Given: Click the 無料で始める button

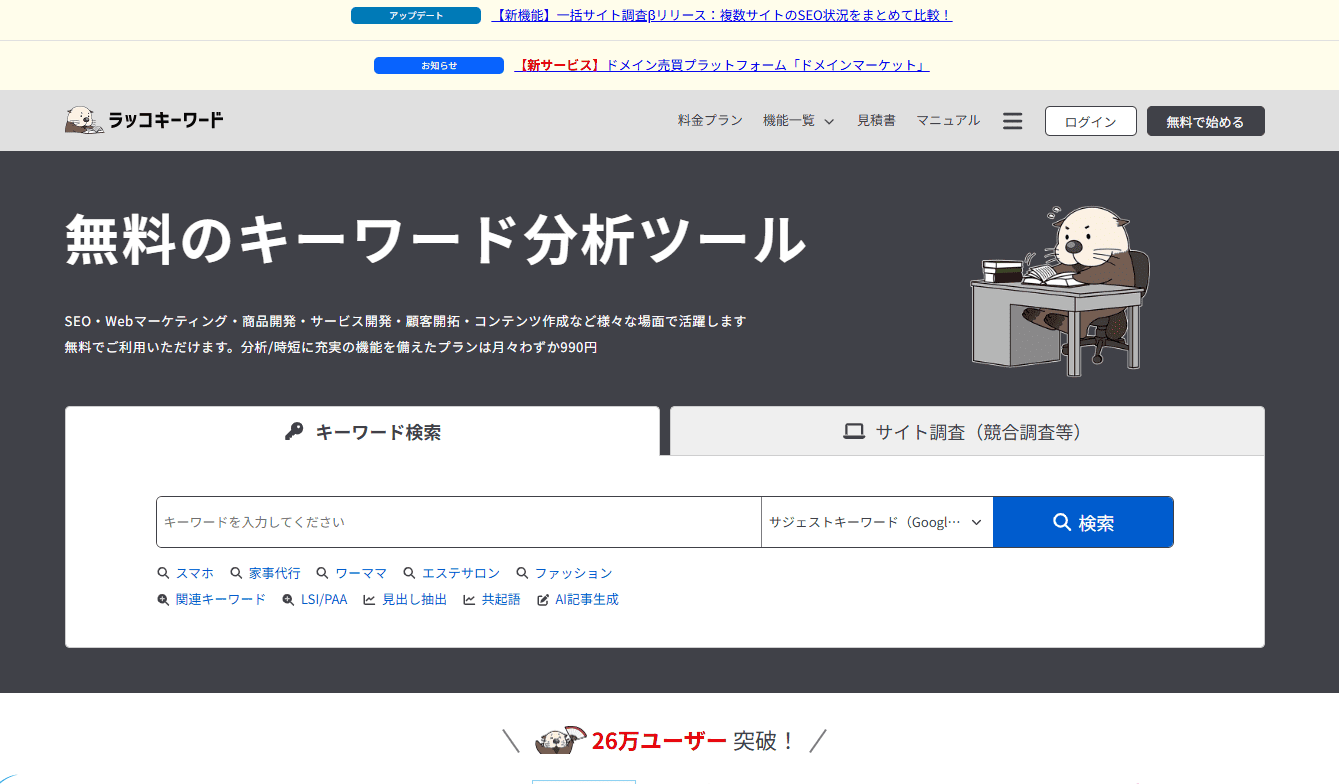Looking at the screenshot, I should (1206, 121).
